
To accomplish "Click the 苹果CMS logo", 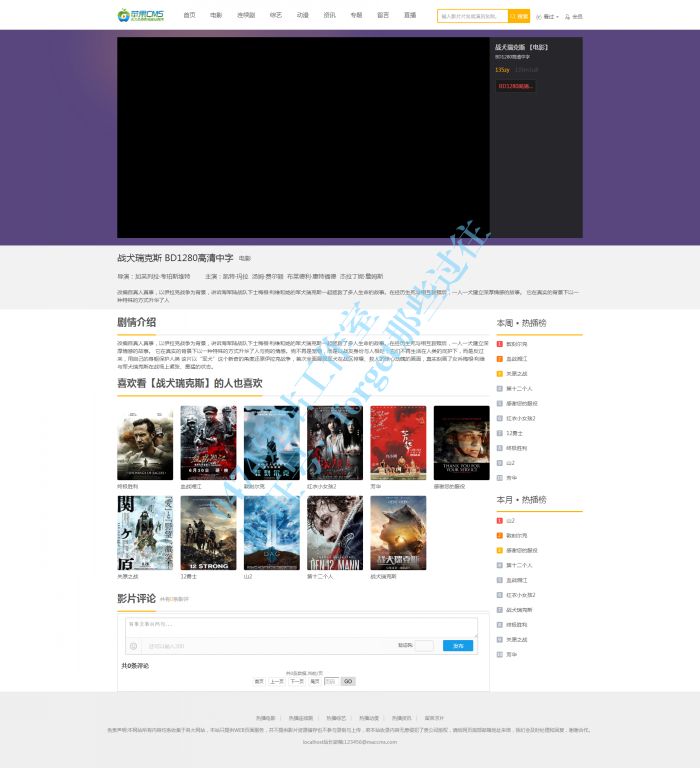I will click(141, 15).
